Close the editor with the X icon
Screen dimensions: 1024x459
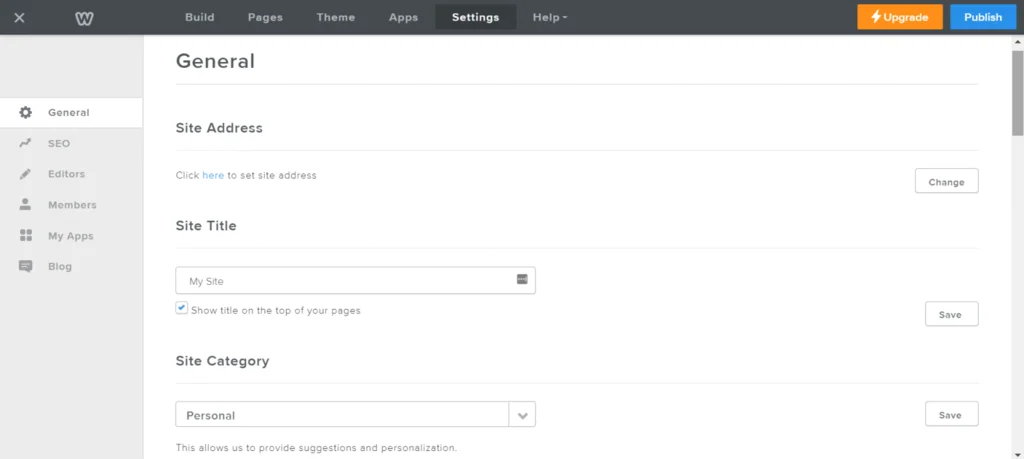tap(19, 17)
